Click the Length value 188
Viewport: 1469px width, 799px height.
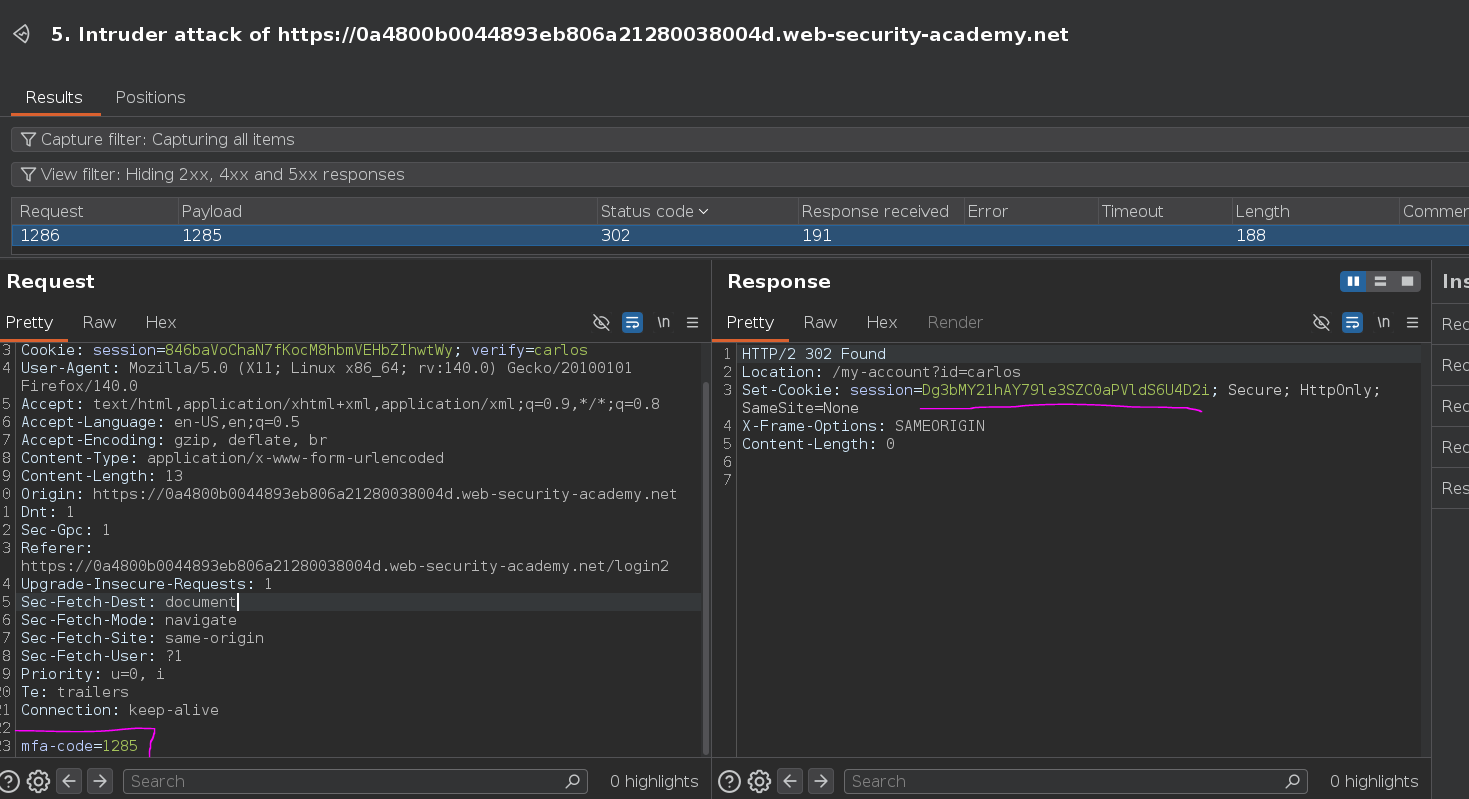(x=1250, y=235)
